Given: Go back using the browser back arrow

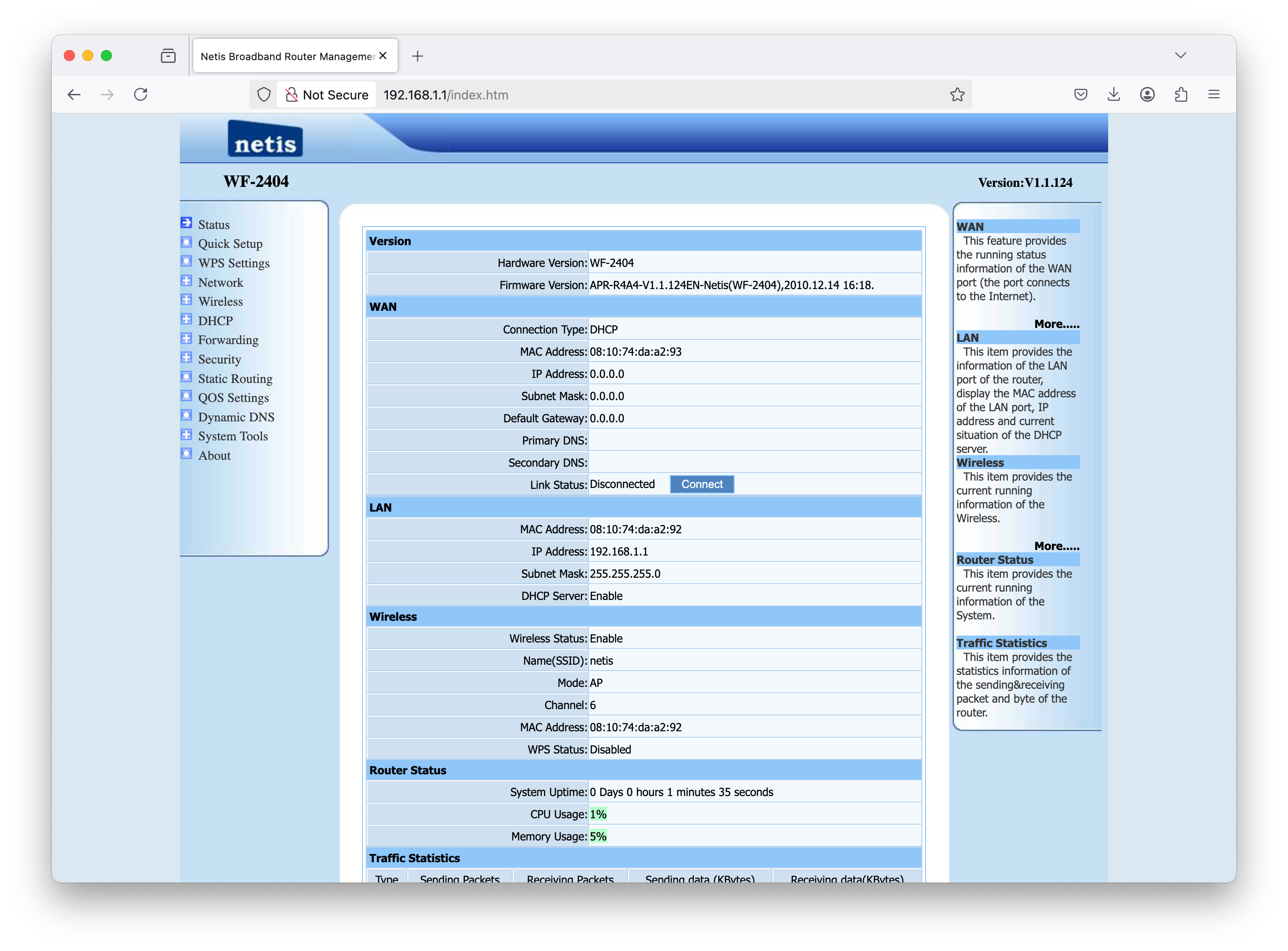Looking at the screenshot, I should coord(74,94).
